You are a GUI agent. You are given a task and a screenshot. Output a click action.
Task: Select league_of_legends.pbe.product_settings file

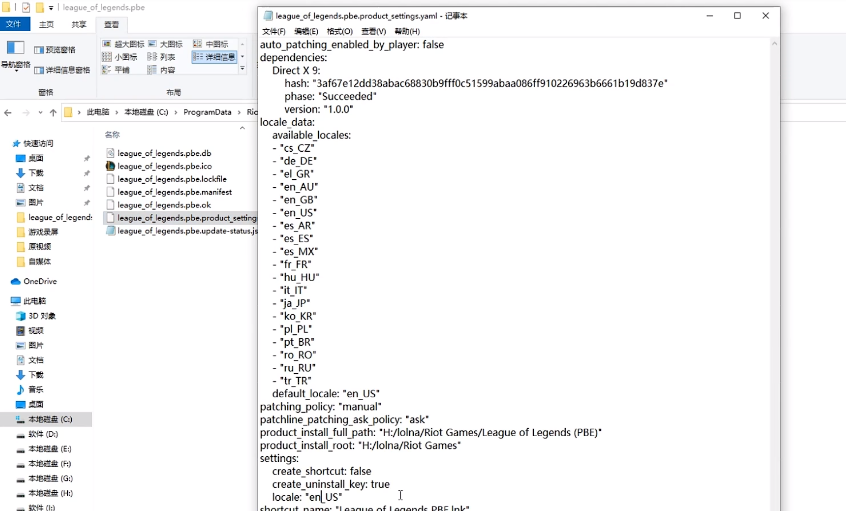coord(181,218)
